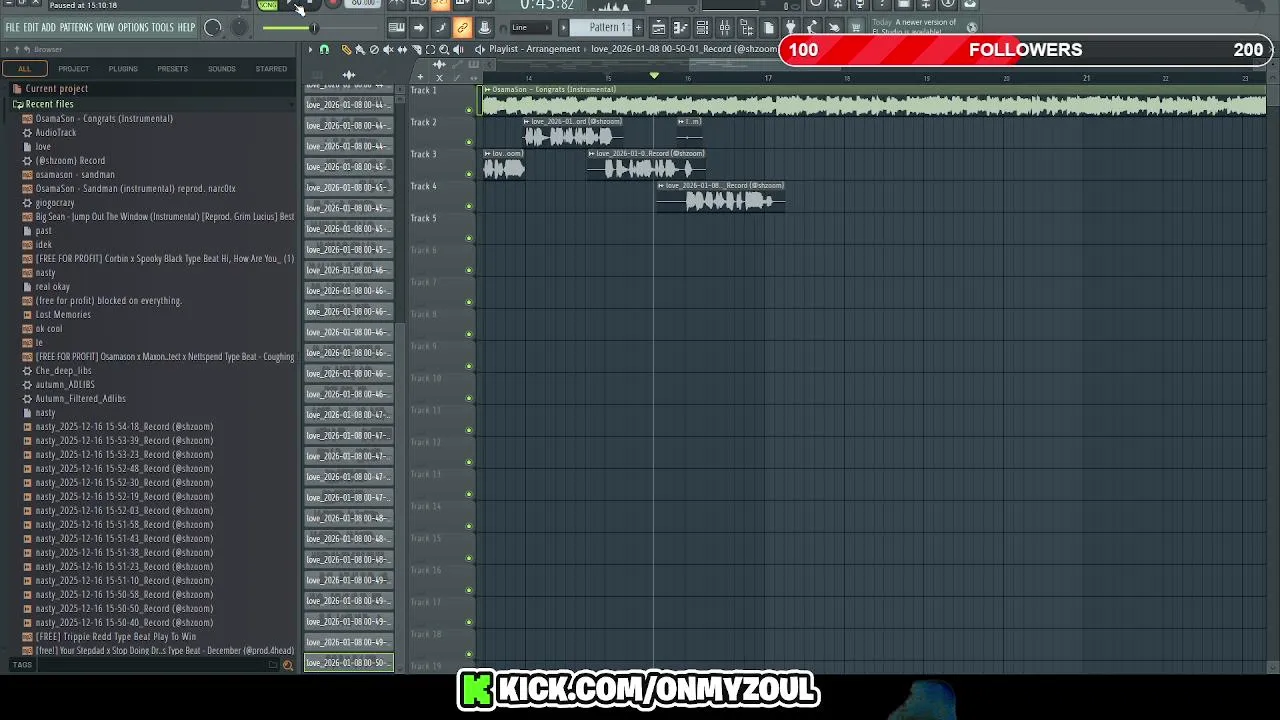Click the stop button in transport
Image resolution: width=1280 pixels, height=720 pixels.
click(x=311, y=4)
